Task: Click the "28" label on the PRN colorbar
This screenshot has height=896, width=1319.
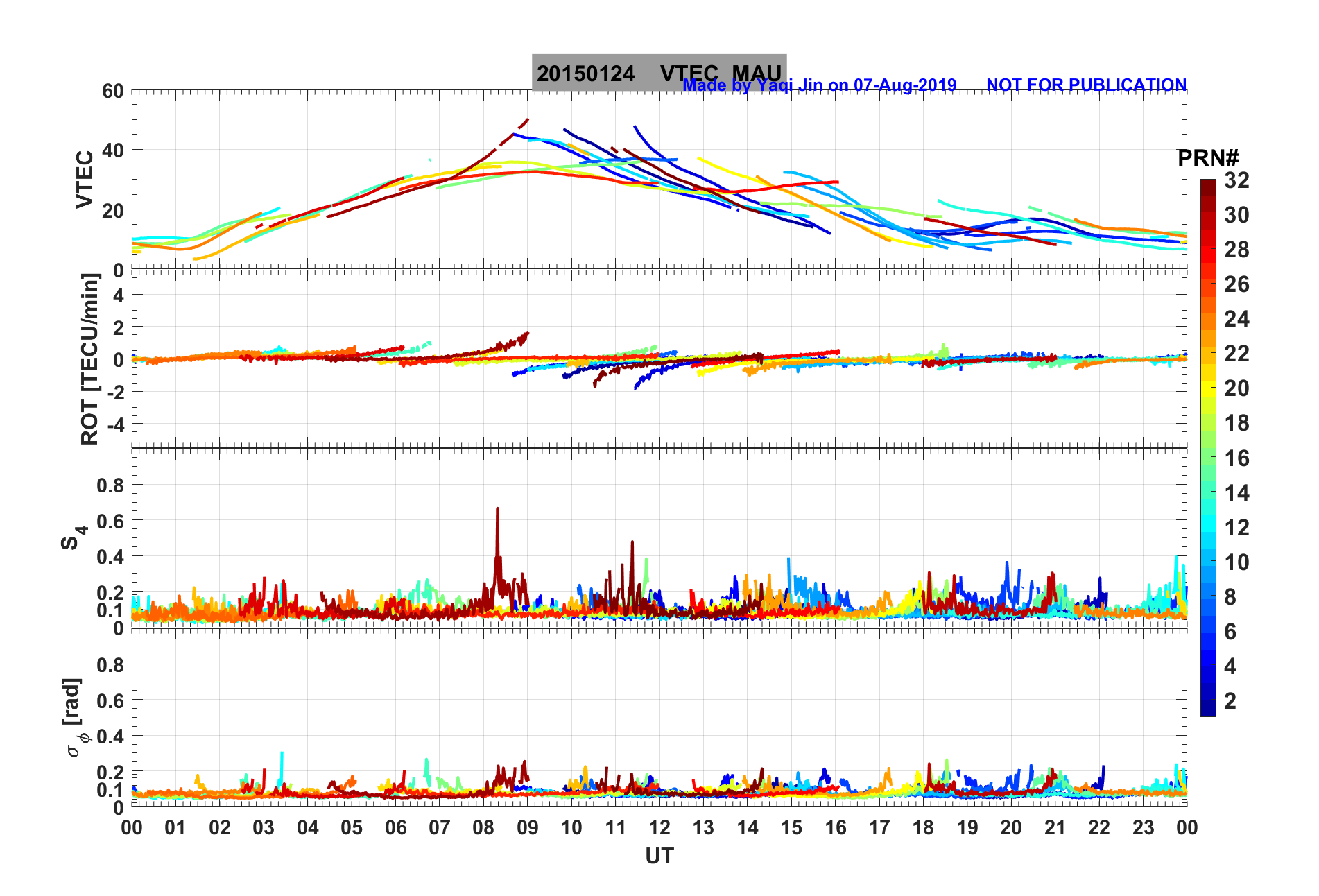Action: pyautogui.click(x=1236, y=250)
